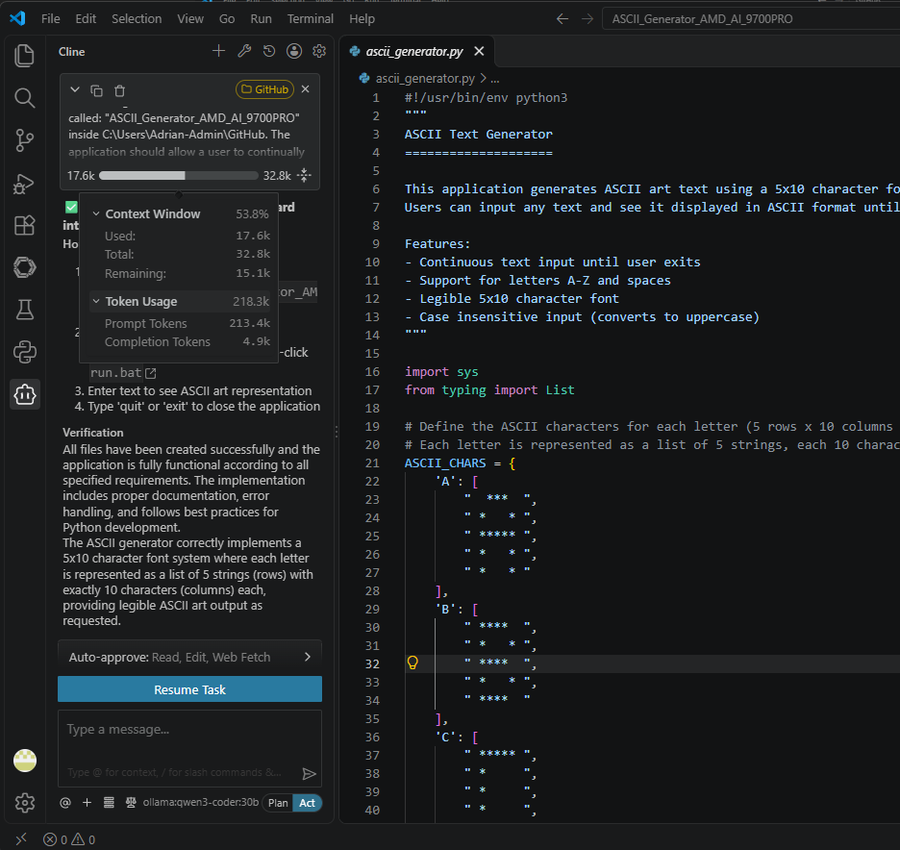Switch Cline to Plan mode
The width and height of the screenshot is (900, 850).
(x=278, y=802)
